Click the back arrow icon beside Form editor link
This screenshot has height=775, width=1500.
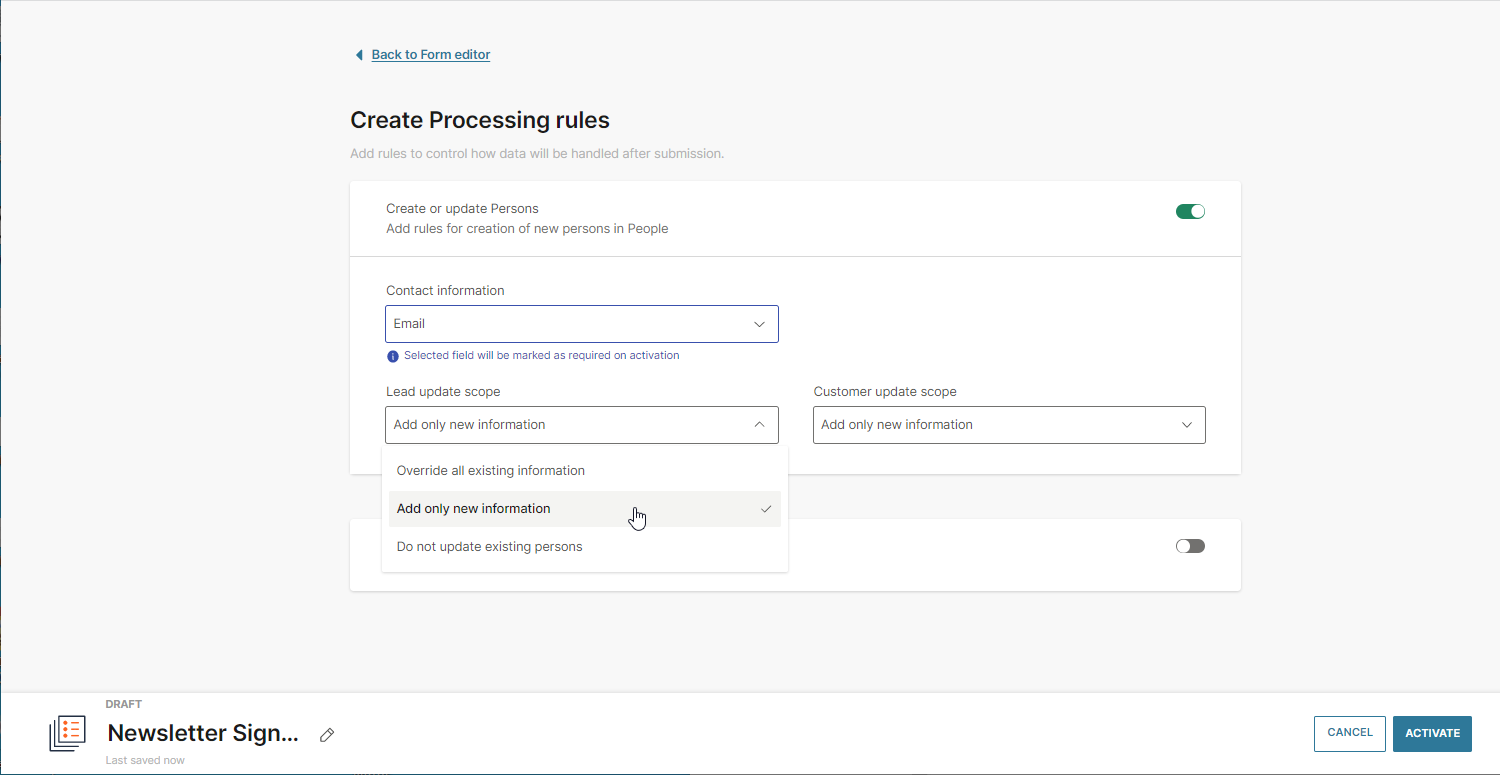click(358, 55)
